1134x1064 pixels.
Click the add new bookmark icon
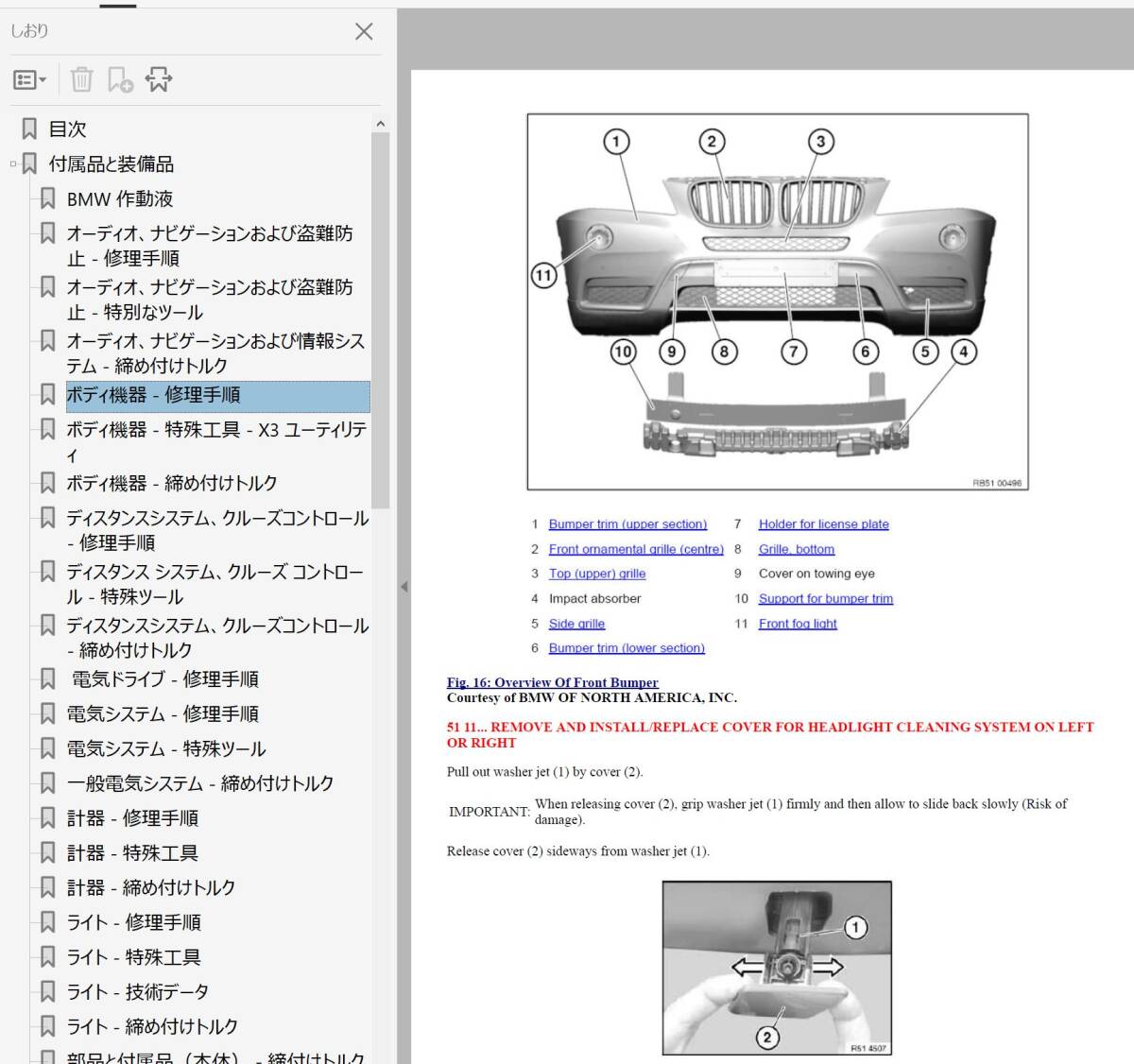pos(120,80)
